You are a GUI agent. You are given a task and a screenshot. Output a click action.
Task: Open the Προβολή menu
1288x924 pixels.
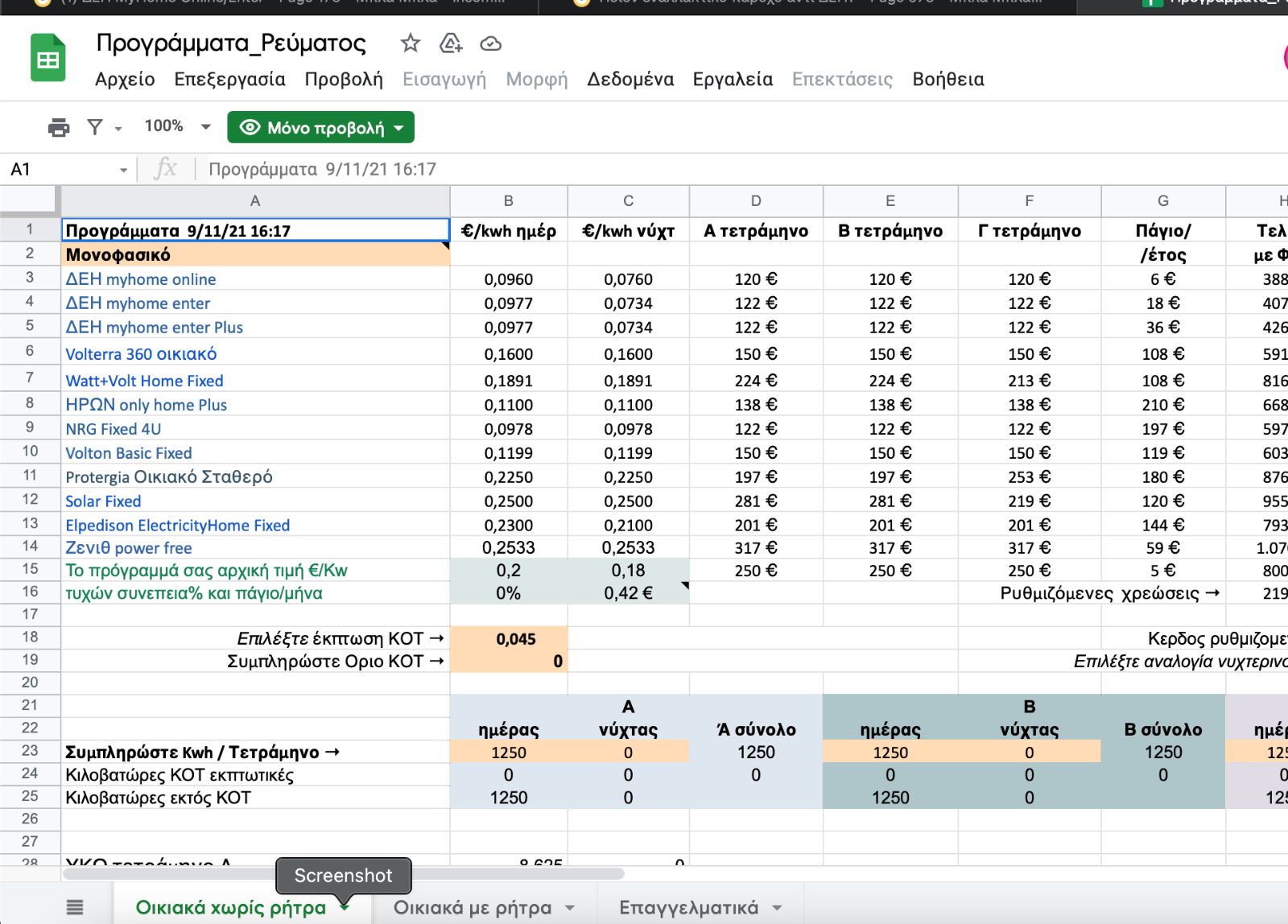[x=344, y=79]
